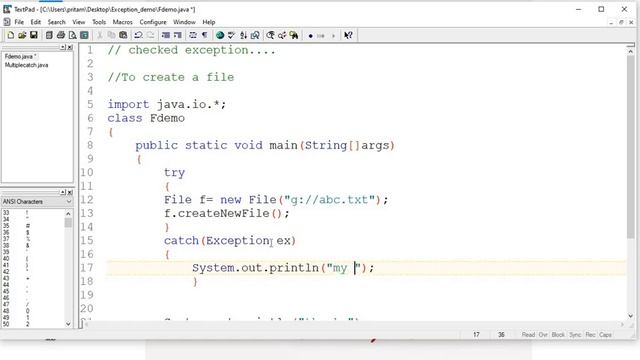Click the Block indicator in the status bar
Screen dimensions: 640x360
(x=558, y=335)
